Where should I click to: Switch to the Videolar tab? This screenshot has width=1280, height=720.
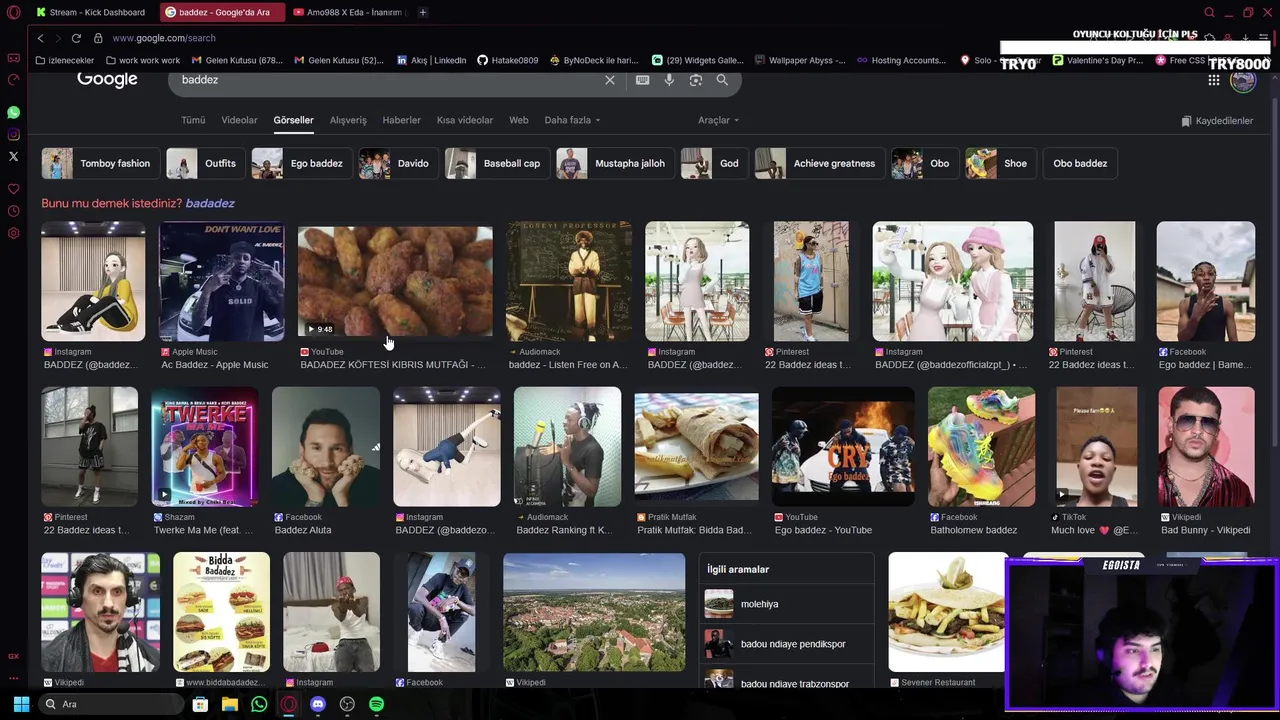click(x=239, y=120)
